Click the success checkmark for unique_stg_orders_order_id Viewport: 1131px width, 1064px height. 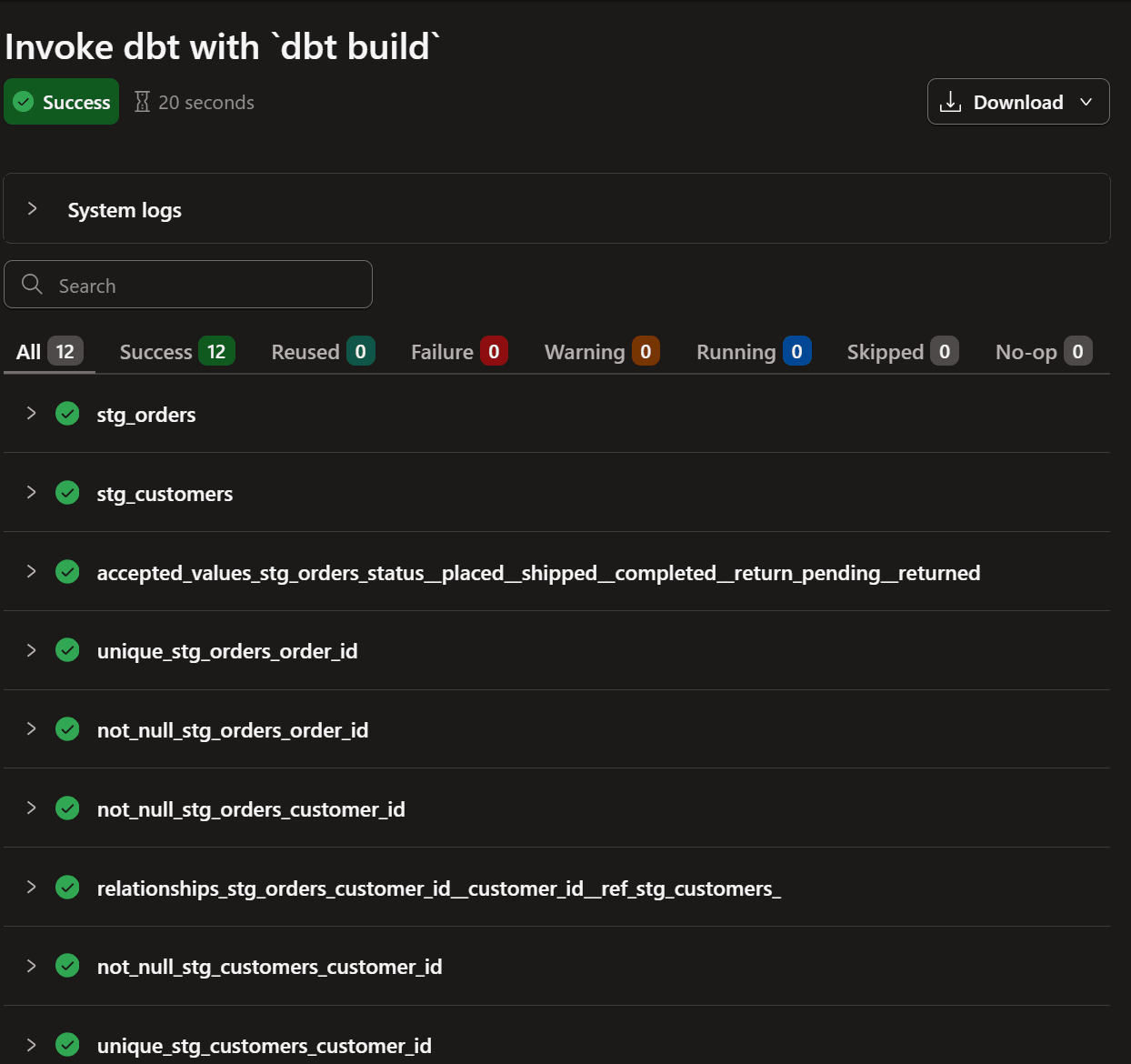click(67, 650)
